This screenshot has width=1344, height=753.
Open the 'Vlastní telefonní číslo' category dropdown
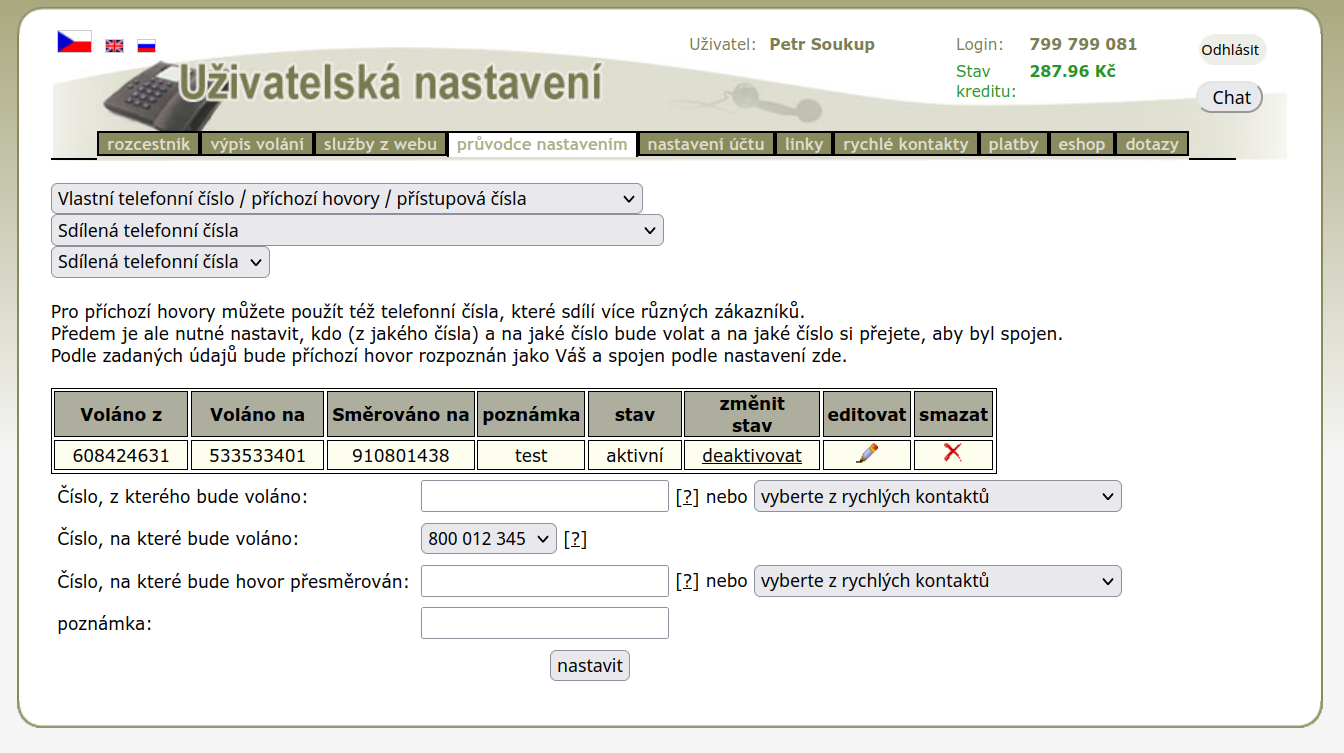[x=346, y=198]
